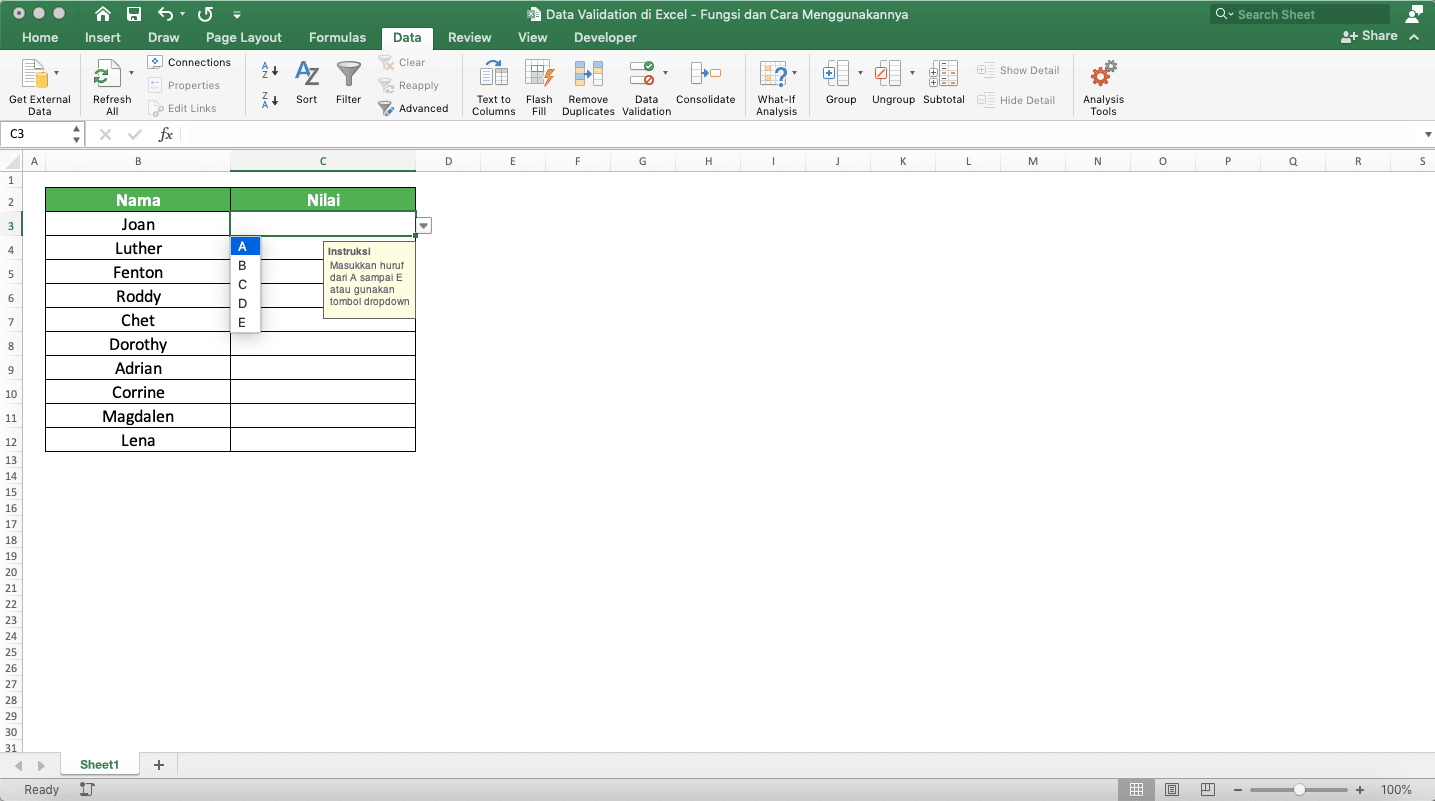
Task: Select option A in dropdown list
Action: [245, 246]
